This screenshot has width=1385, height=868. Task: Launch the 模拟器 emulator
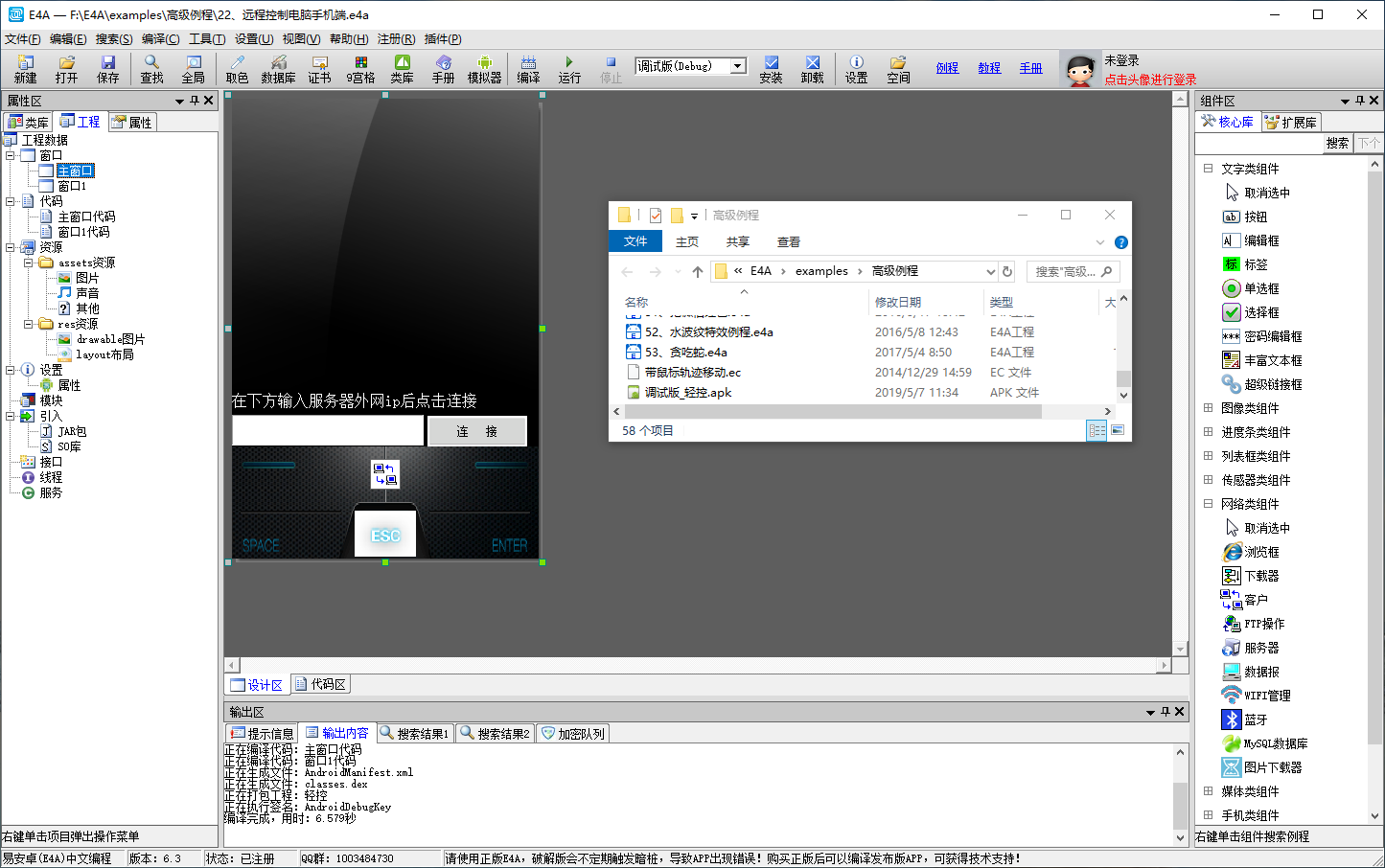coord(485,69)
